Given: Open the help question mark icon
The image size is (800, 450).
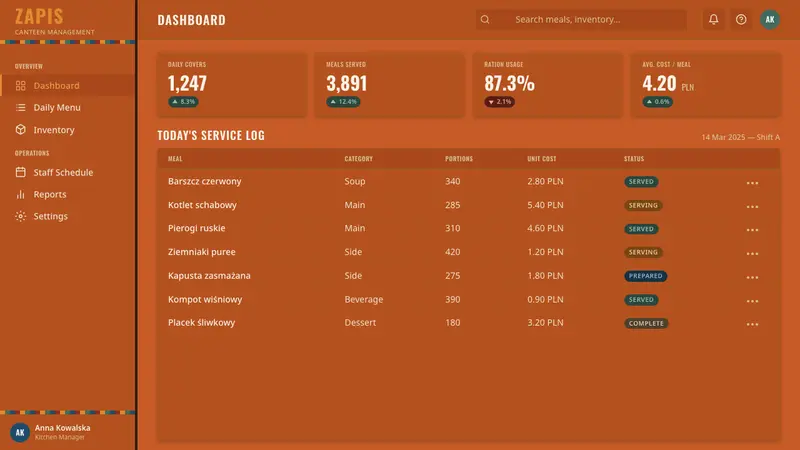Looking at the screenshot, I should point(741,19).
